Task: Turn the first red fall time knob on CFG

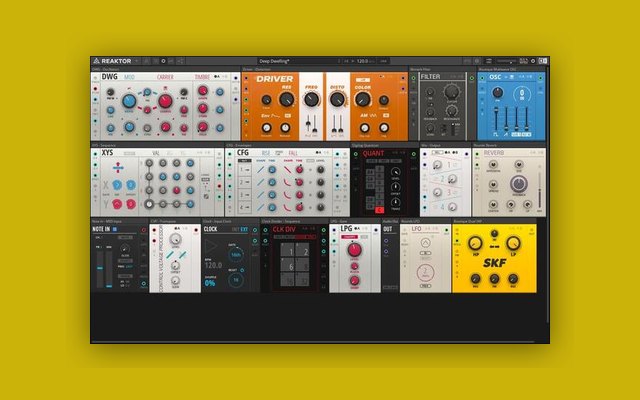Action: coord(300,169)
